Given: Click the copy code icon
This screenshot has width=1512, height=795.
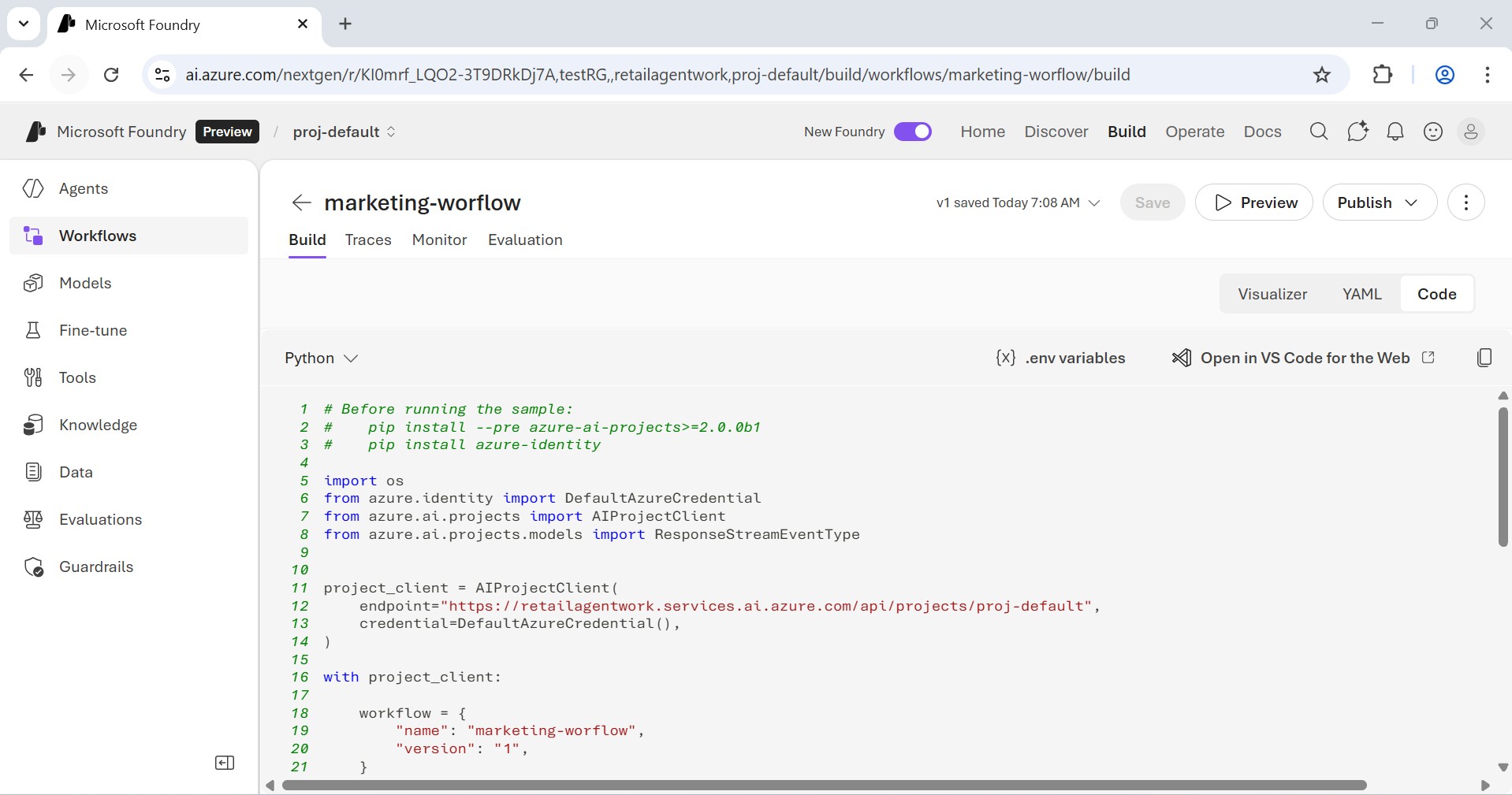Looking at the screenshot, I should [1484, 358].
